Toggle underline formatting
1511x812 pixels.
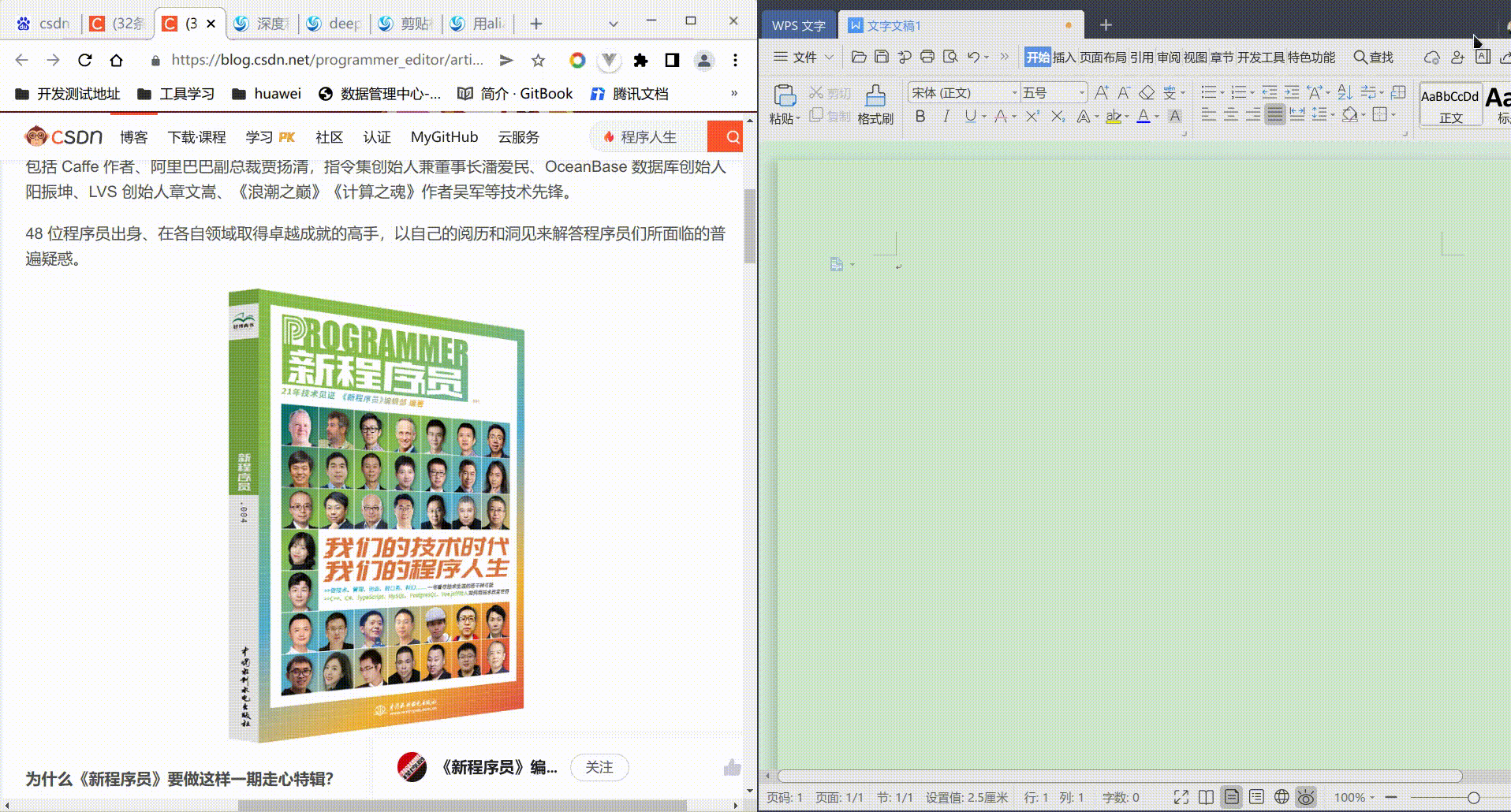point(969,116)
